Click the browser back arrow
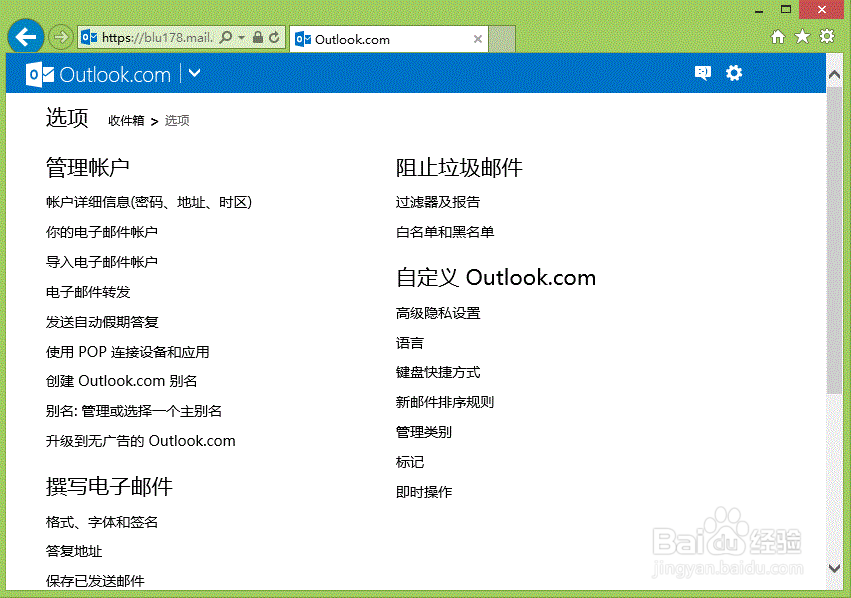Viewport: 851px width, 598px height. point(24,37)
